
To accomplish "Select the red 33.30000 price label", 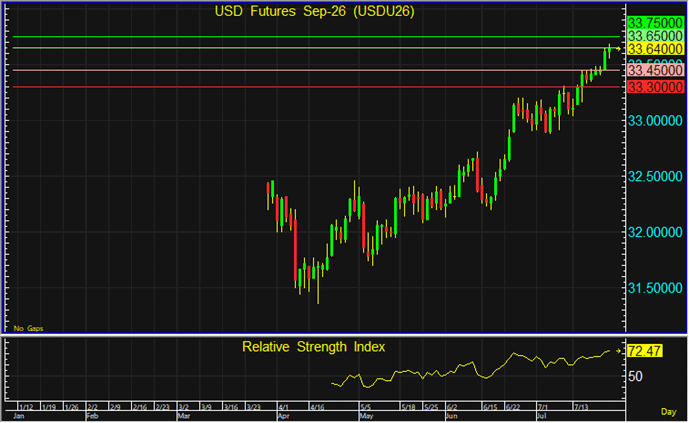I will tap(656, 87).
